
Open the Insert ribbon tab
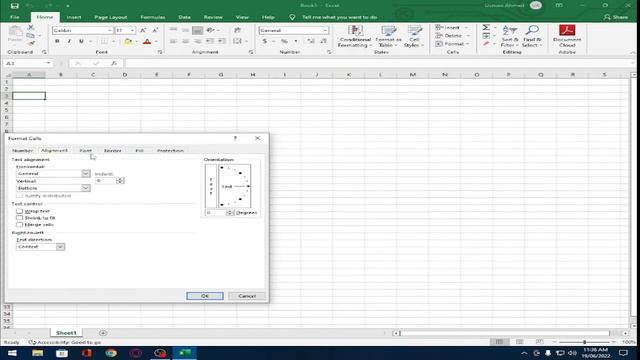74,17
